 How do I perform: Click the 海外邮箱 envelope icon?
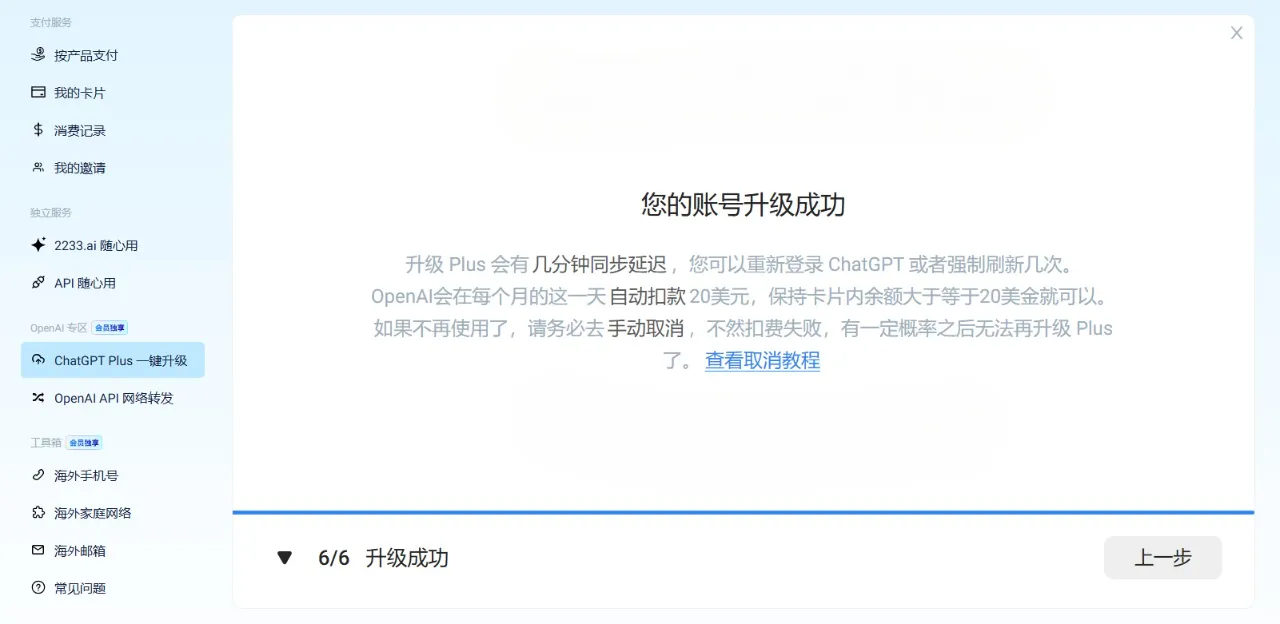click(x=38, y=550)
